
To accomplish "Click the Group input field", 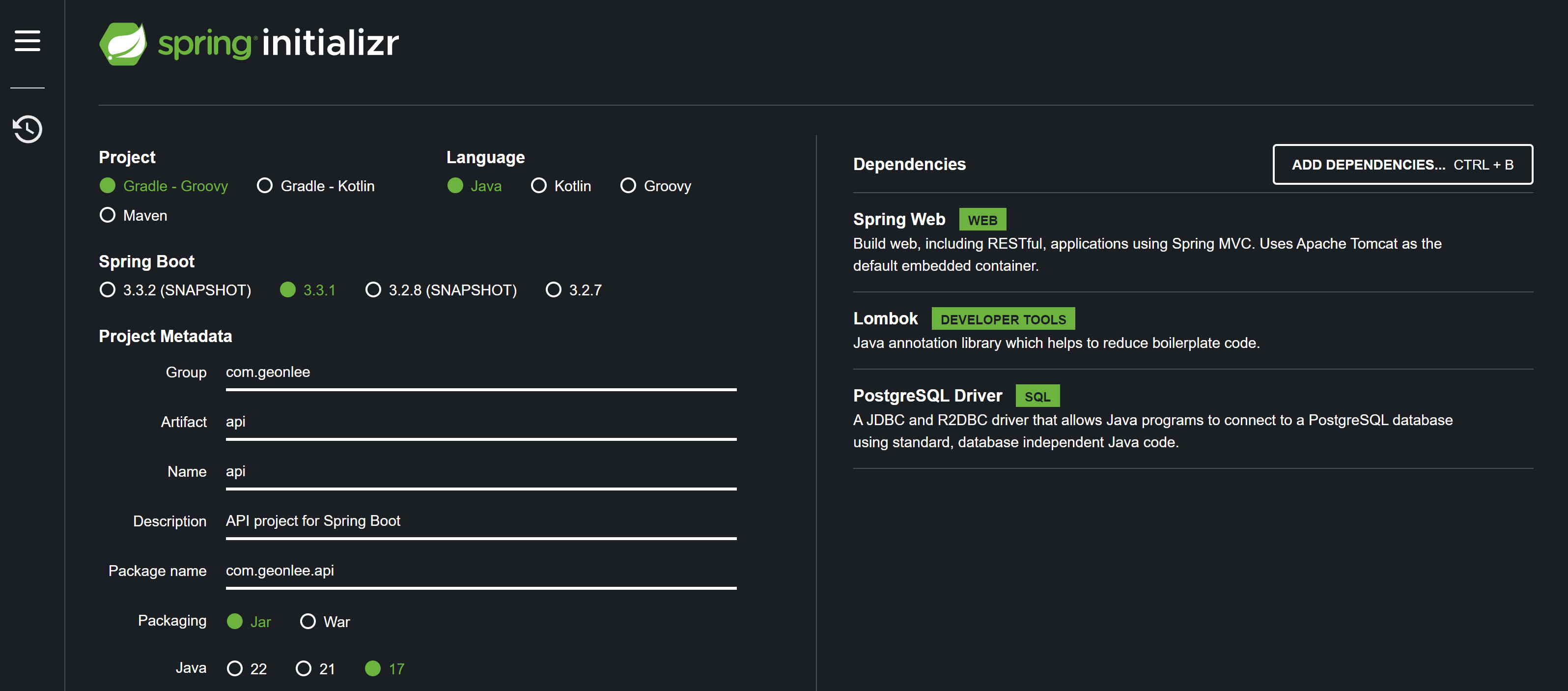I will pyautogui.click(x=480, y=373).
